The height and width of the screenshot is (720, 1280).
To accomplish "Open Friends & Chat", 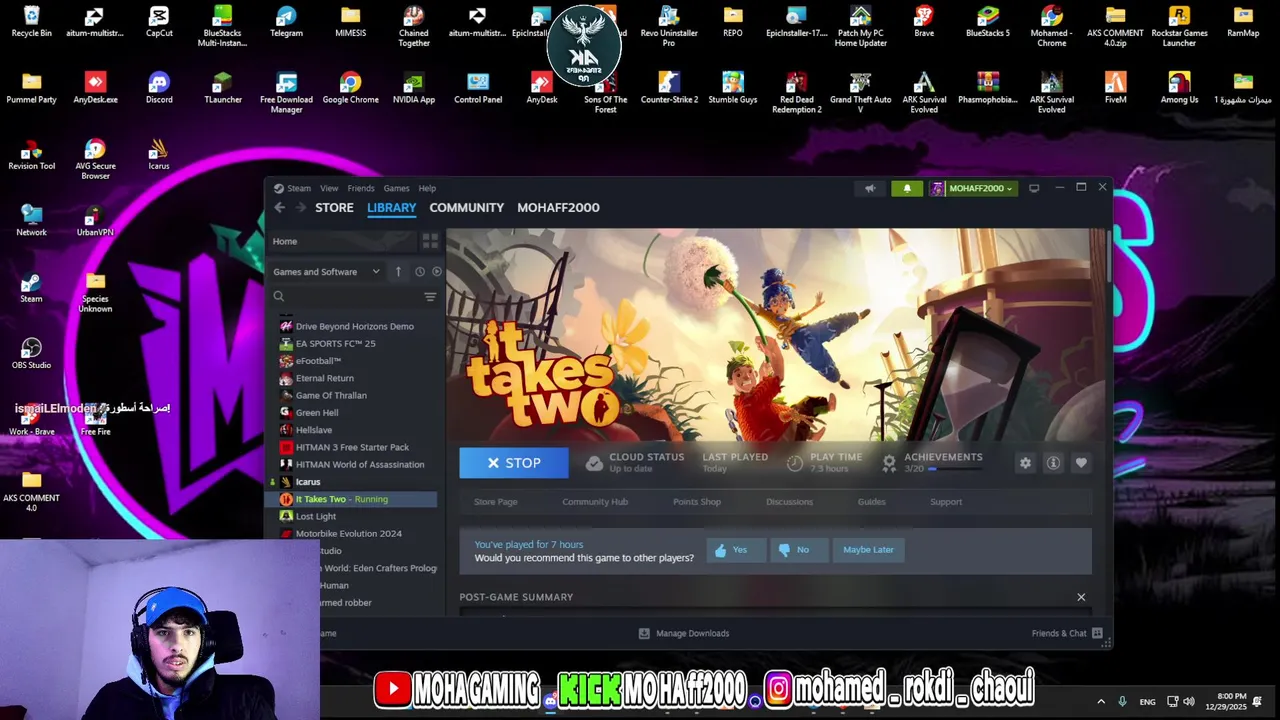I will click(1067, 633).
